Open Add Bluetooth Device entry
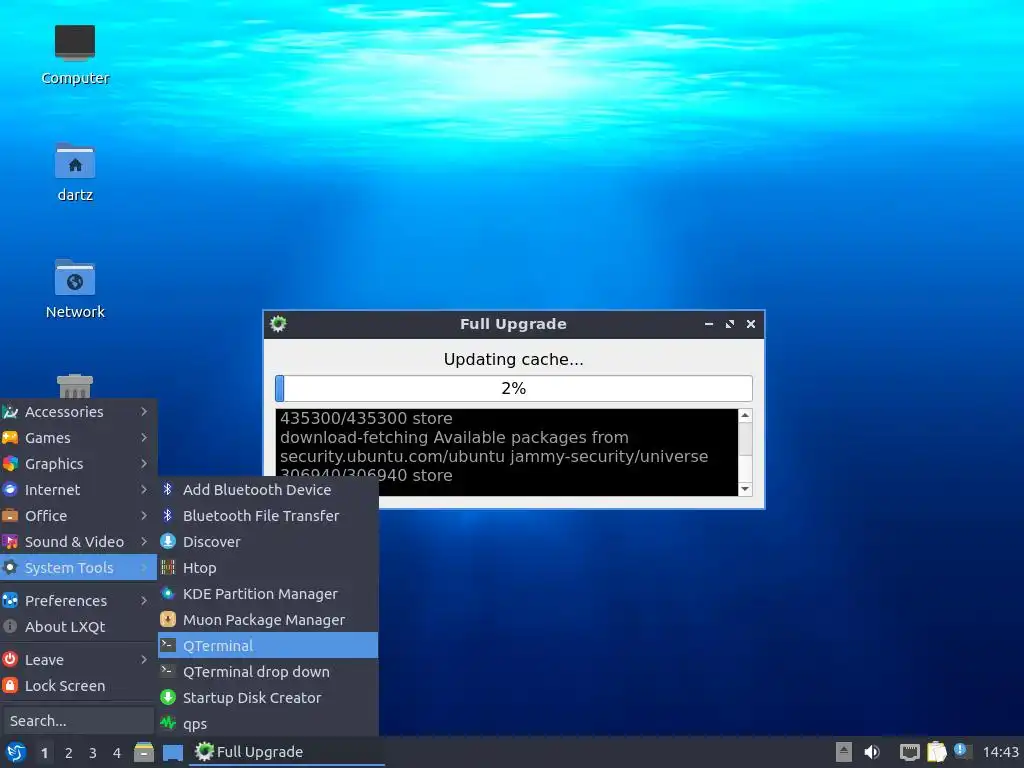Viewport: 1024px width, 768px height. click(268, 489)
